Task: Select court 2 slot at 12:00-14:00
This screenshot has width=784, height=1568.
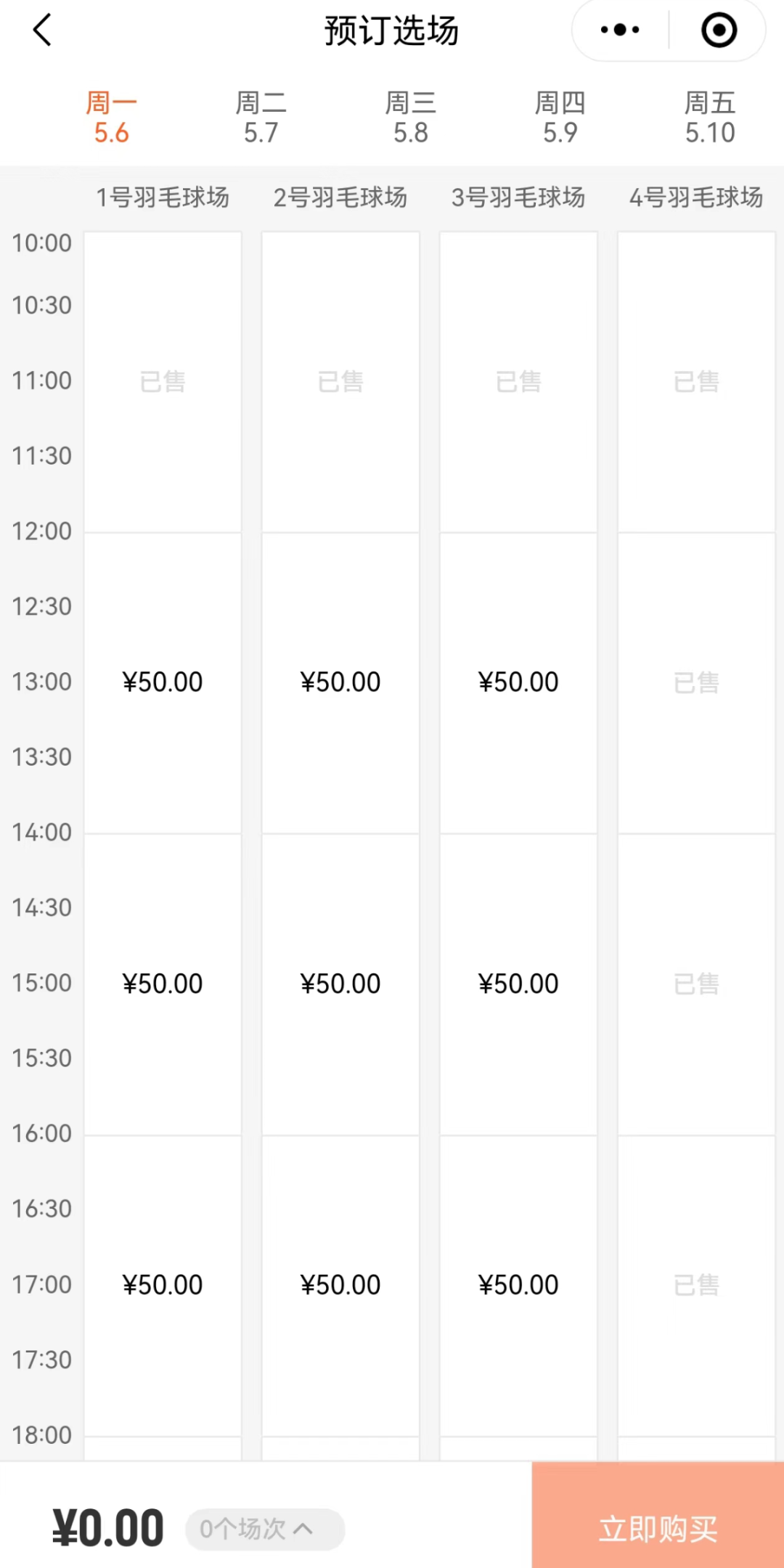Action: click(x=340, y=682)
